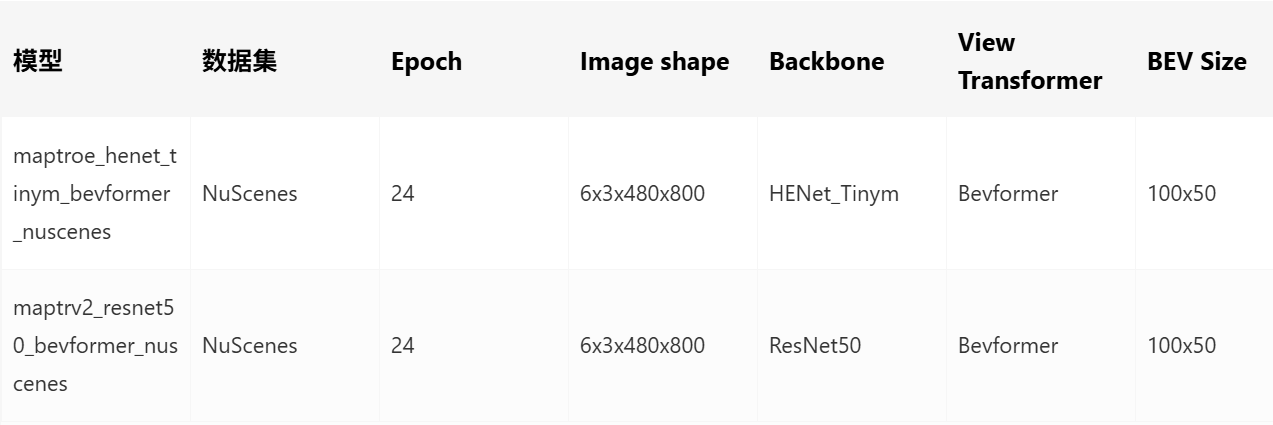Click the ResNet50 backbone cell
Screen dimensions: 1273x425
click(x=815, y=346)
